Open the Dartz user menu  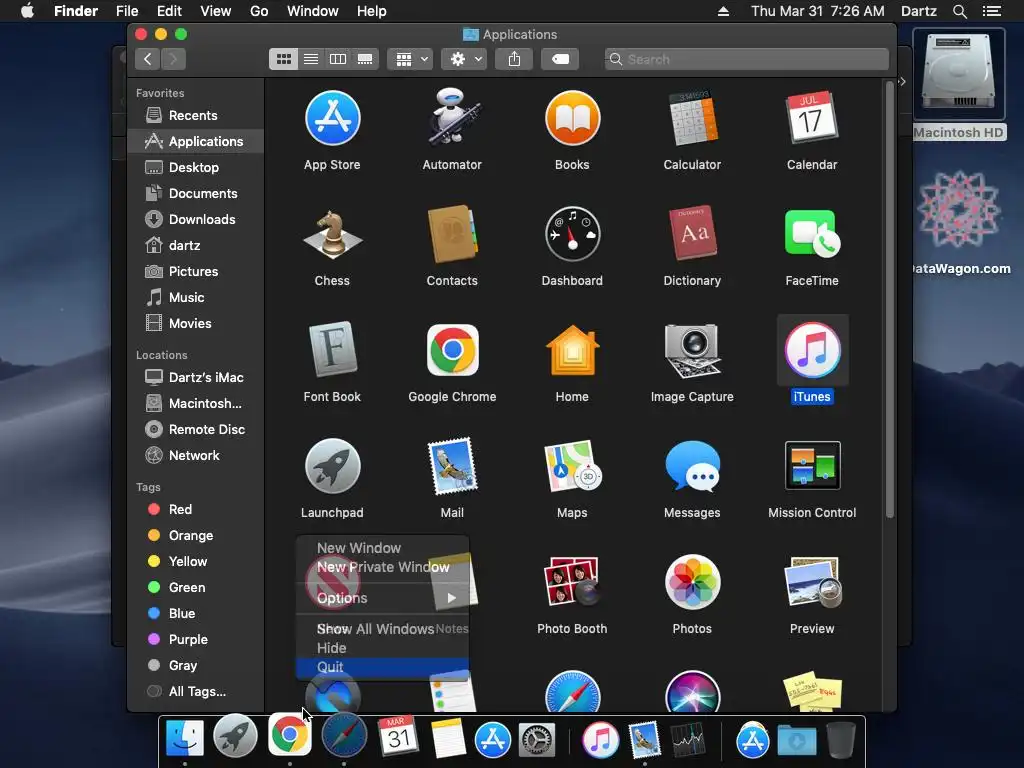(x=919, y=11)
